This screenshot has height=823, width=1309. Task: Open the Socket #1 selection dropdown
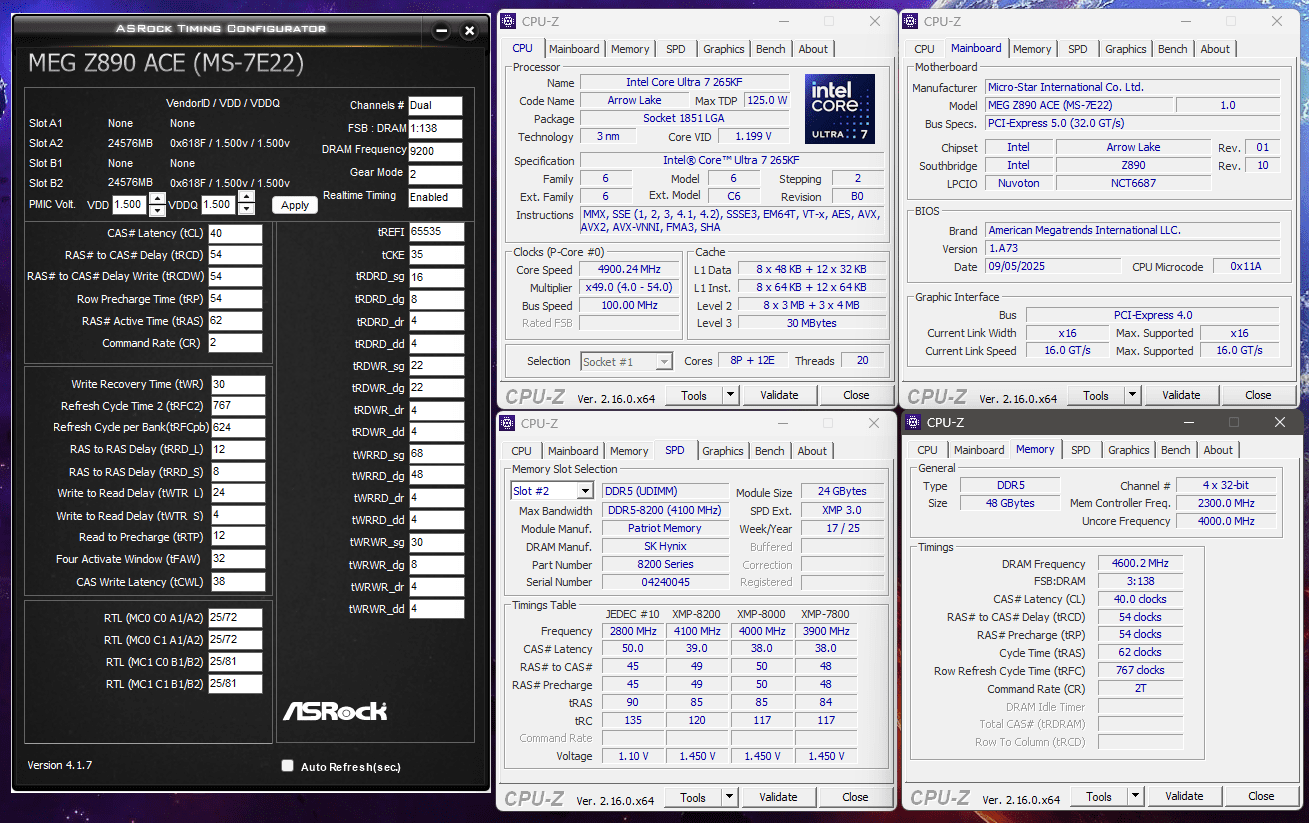[663, 361]
